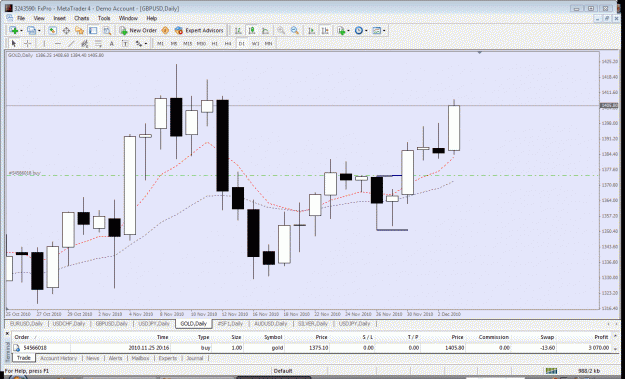
Task: Select the D1 timeframe button
Action: [x=242, y=44]
